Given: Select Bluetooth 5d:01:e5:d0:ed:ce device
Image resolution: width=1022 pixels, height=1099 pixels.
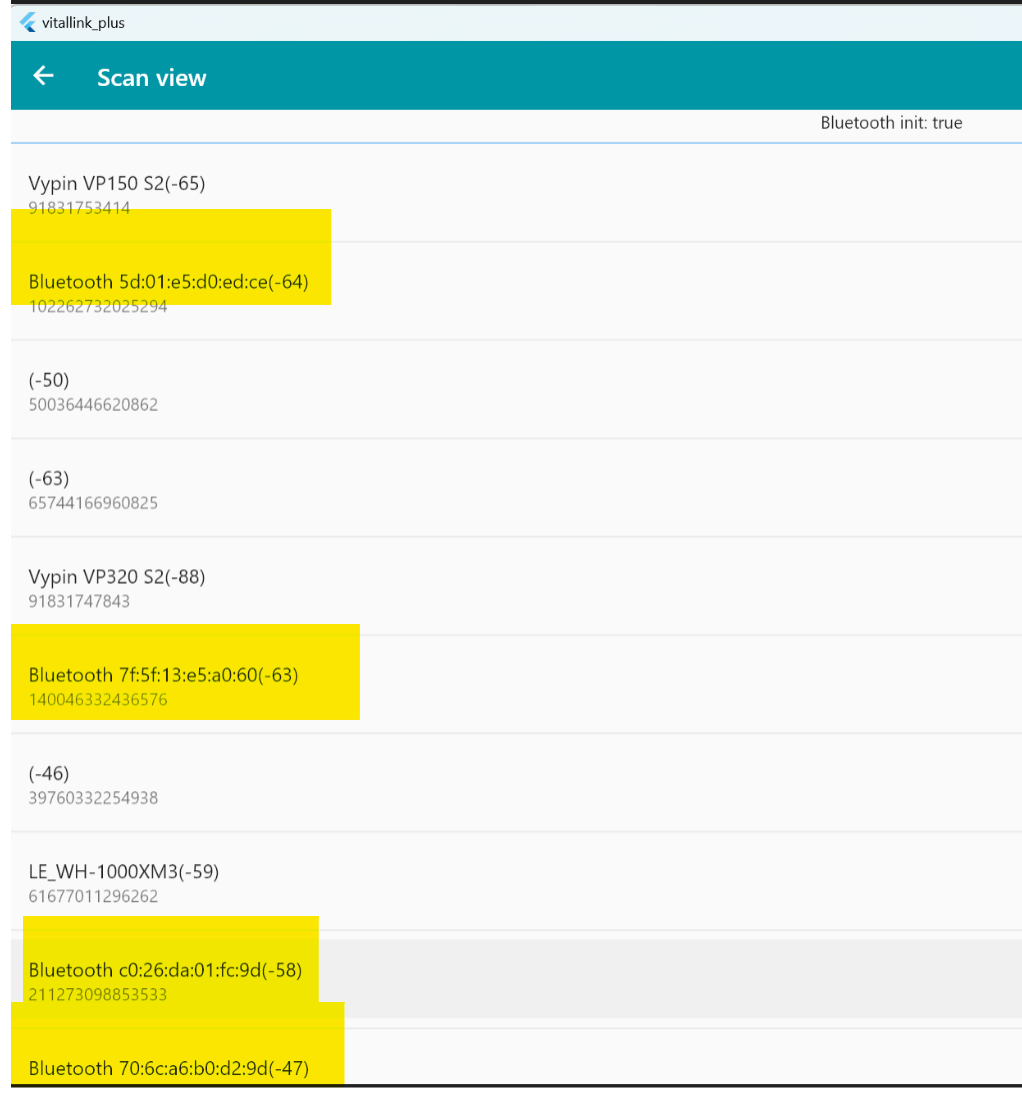Looking at the screenshot, I should tap(516, 292).
